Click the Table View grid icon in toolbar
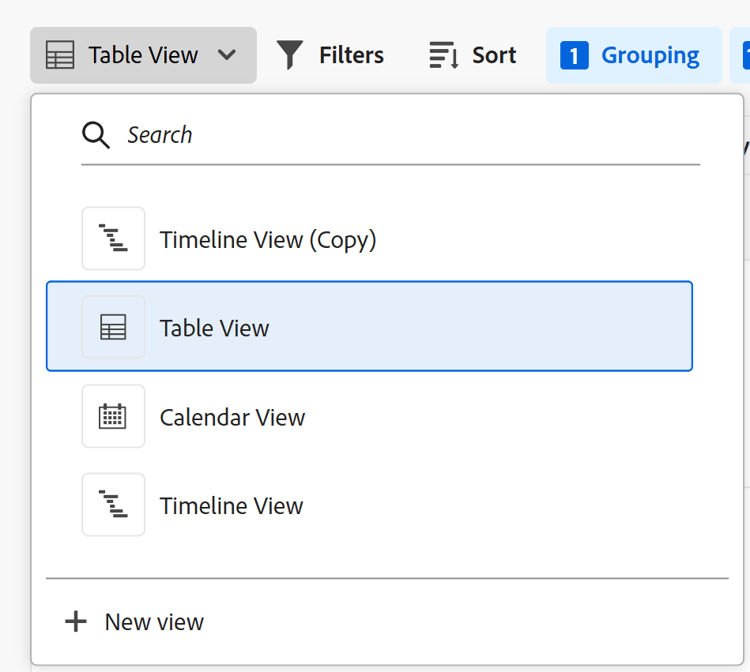This screenshot has height=672, width=750. coord(61,55)
